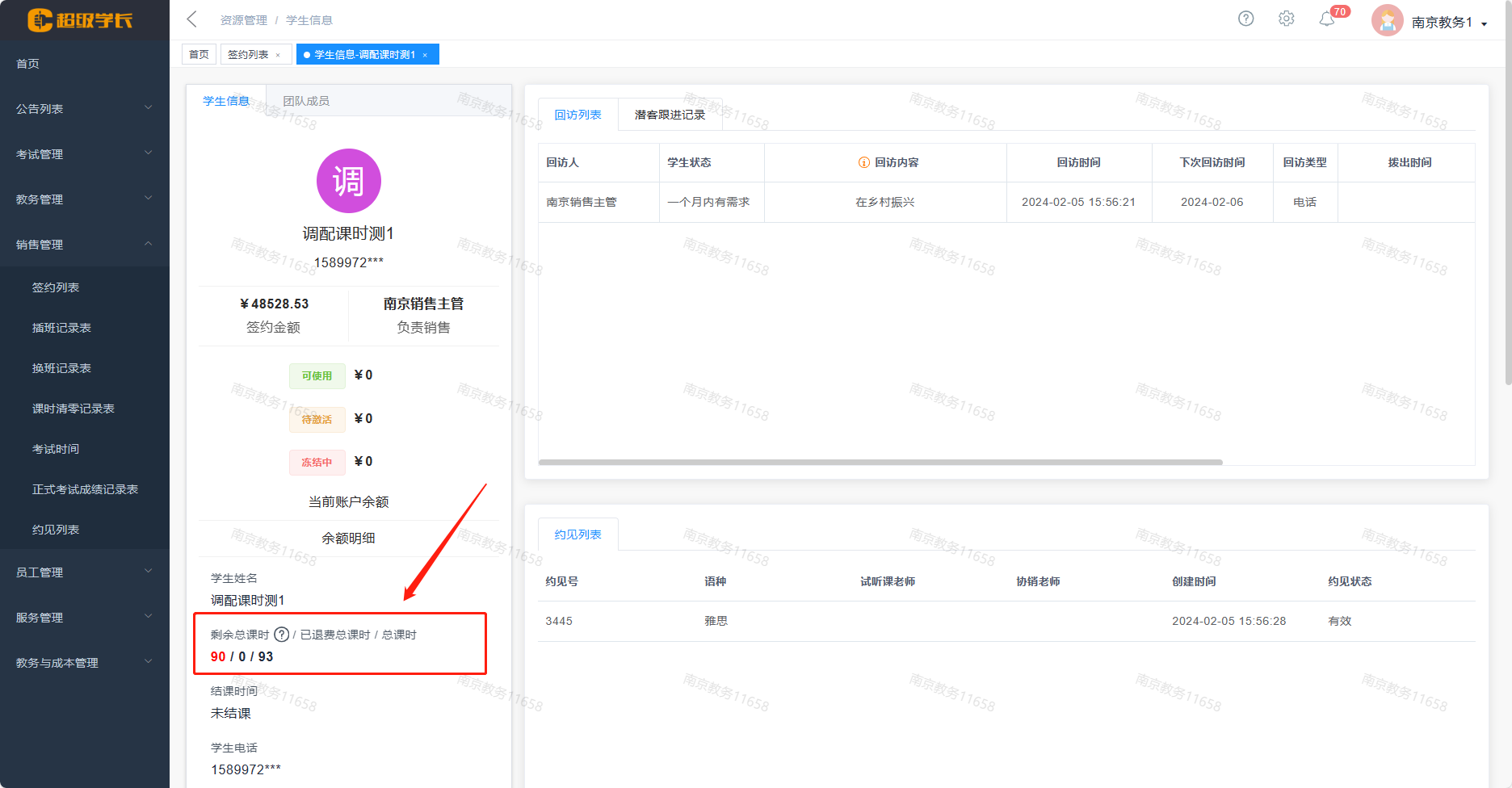Expand the 考试管理 sidebar menu
1512x788 pixels.
[84, 153]
